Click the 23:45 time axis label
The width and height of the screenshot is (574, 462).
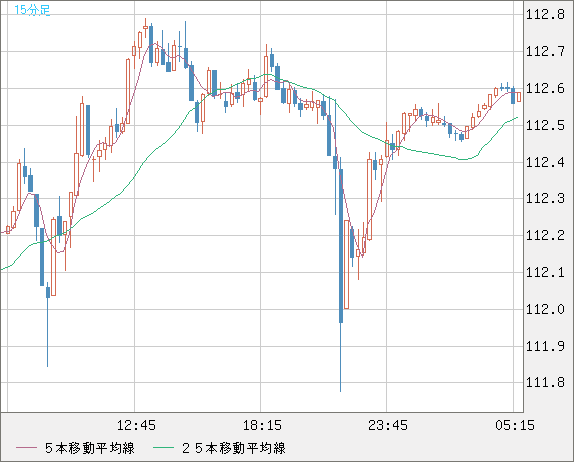[388, 425]
